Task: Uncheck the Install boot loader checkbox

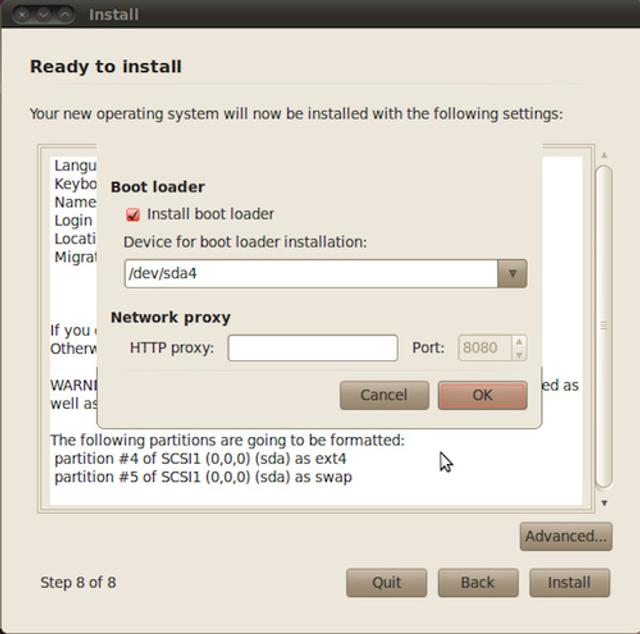Action: (x=133, y=214)
